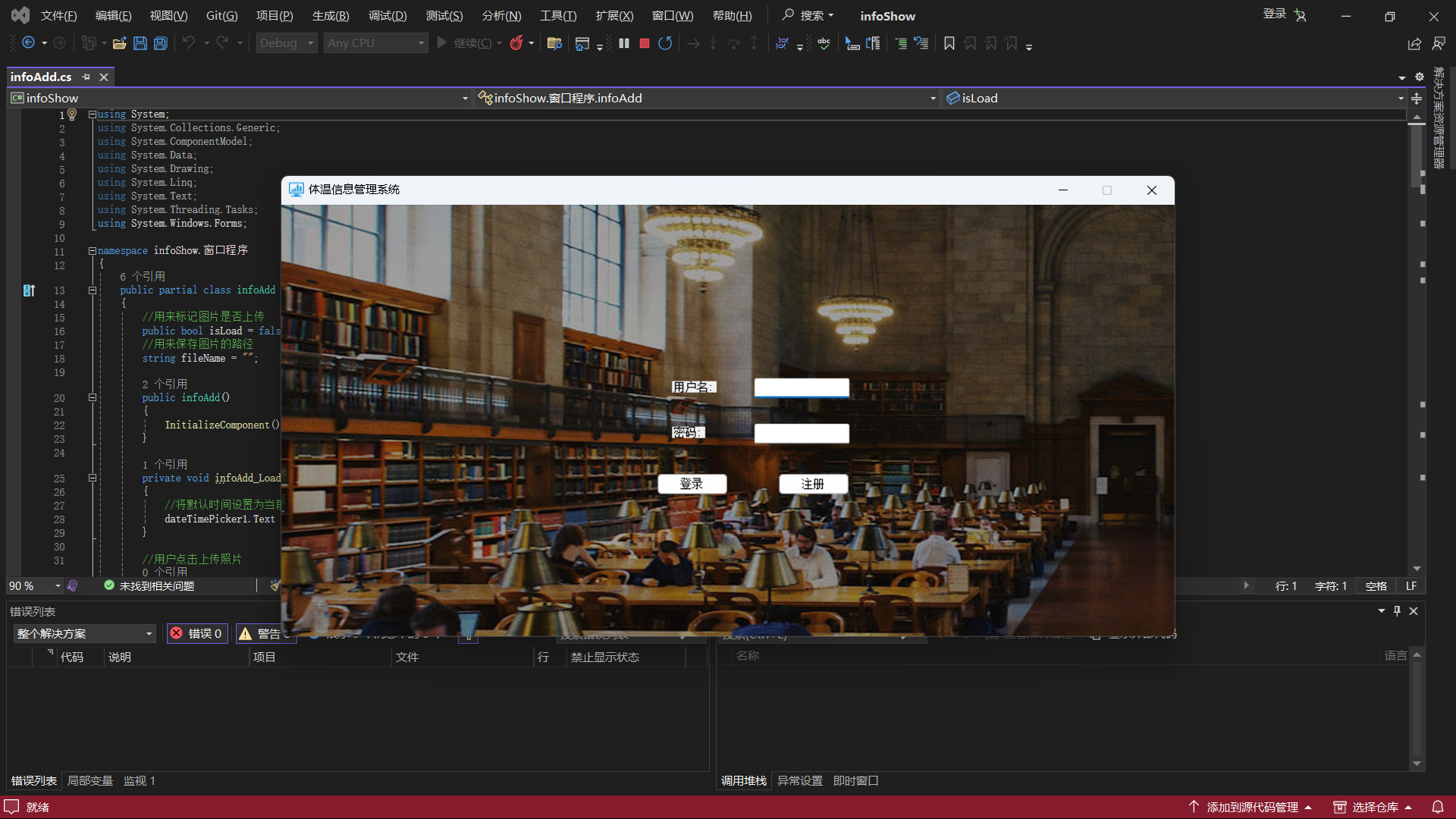Click the lightbulb quick actions on line 1
The width and height of the screenshot is (1456, 819).
pos(72,114)
